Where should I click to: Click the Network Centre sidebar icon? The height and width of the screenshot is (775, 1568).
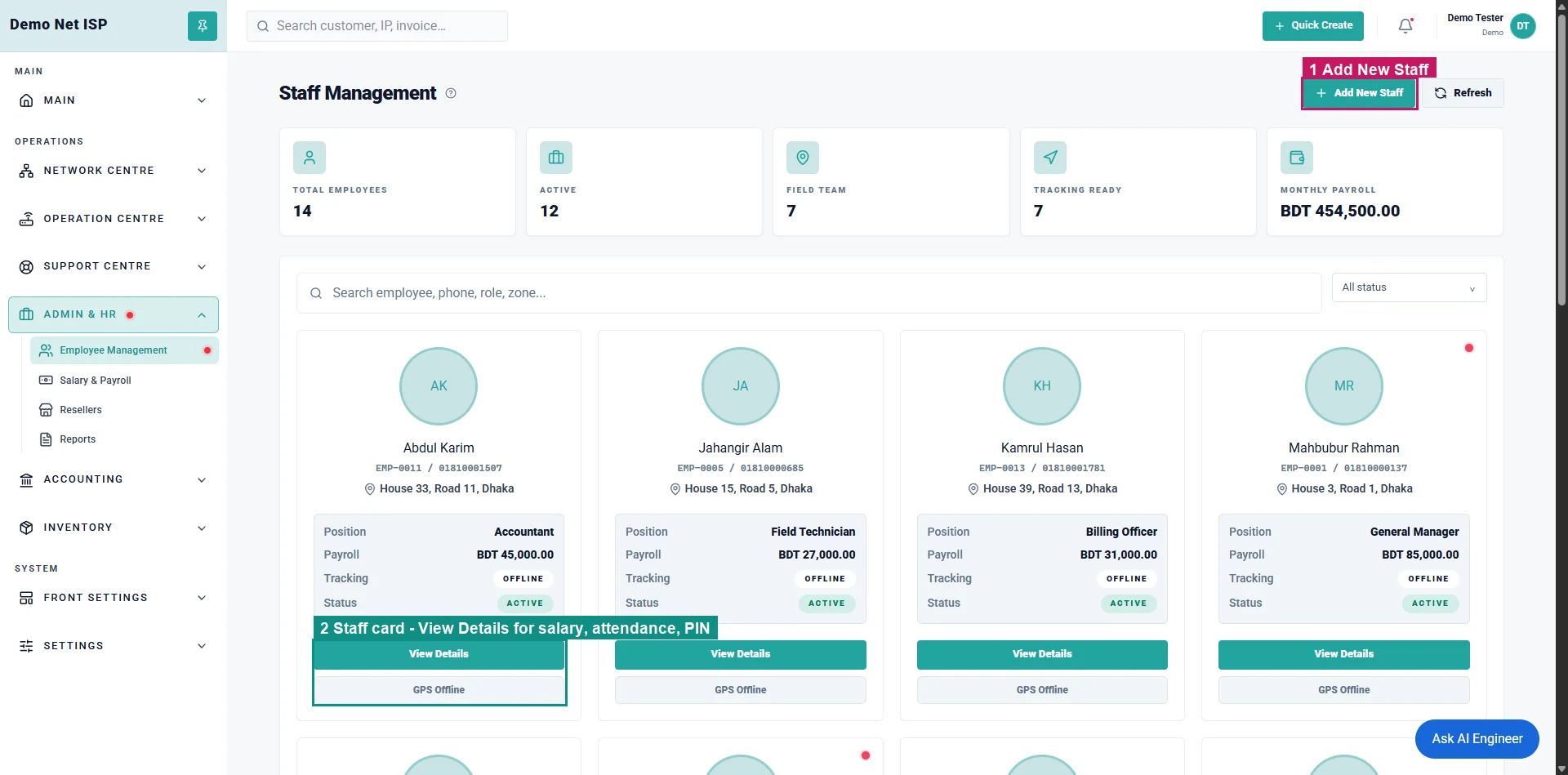pos(26,171)
